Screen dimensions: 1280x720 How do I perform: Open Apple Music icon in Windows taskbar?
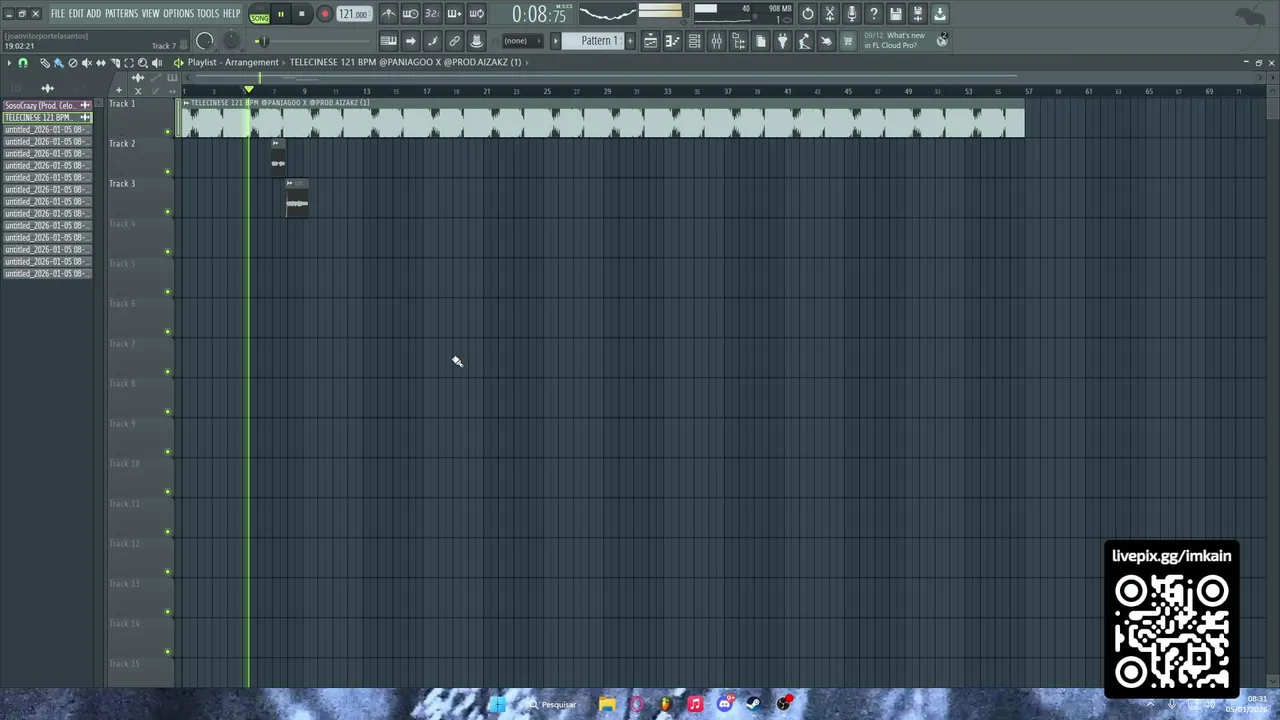pos(695,704)
